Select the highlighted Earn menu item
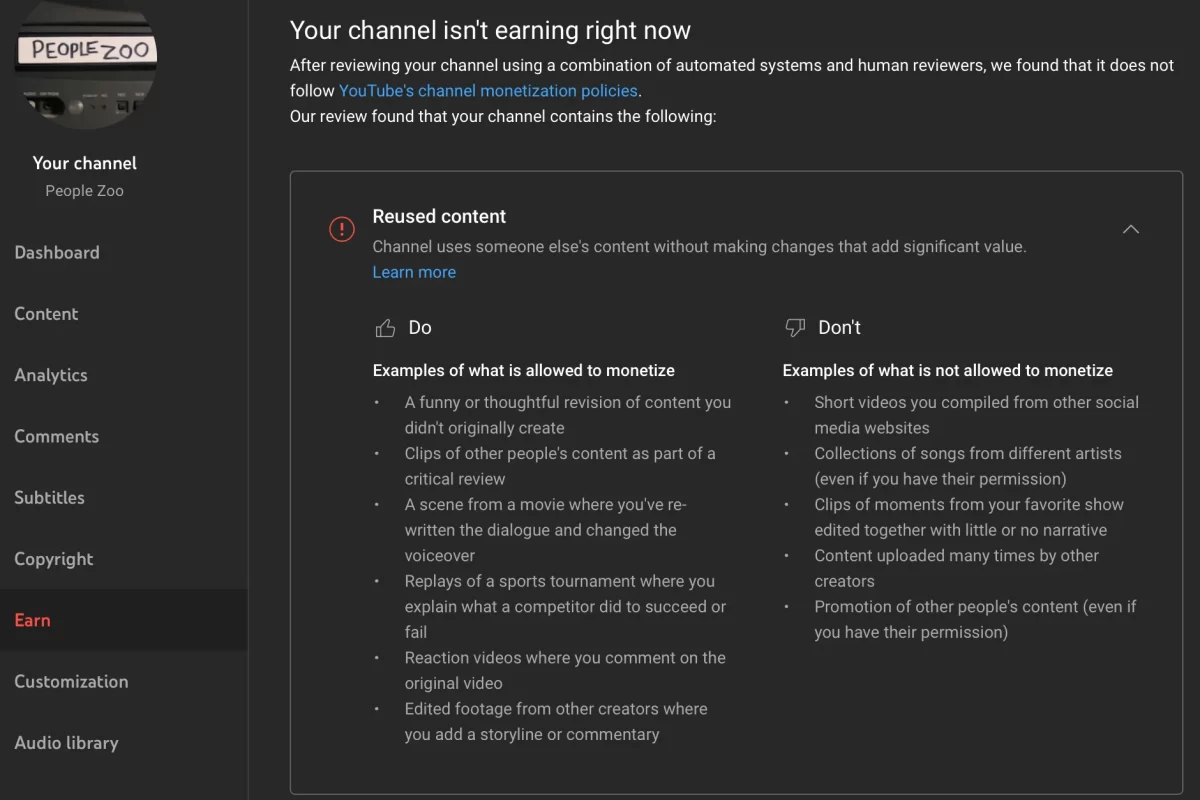 [x=32, y=620]
